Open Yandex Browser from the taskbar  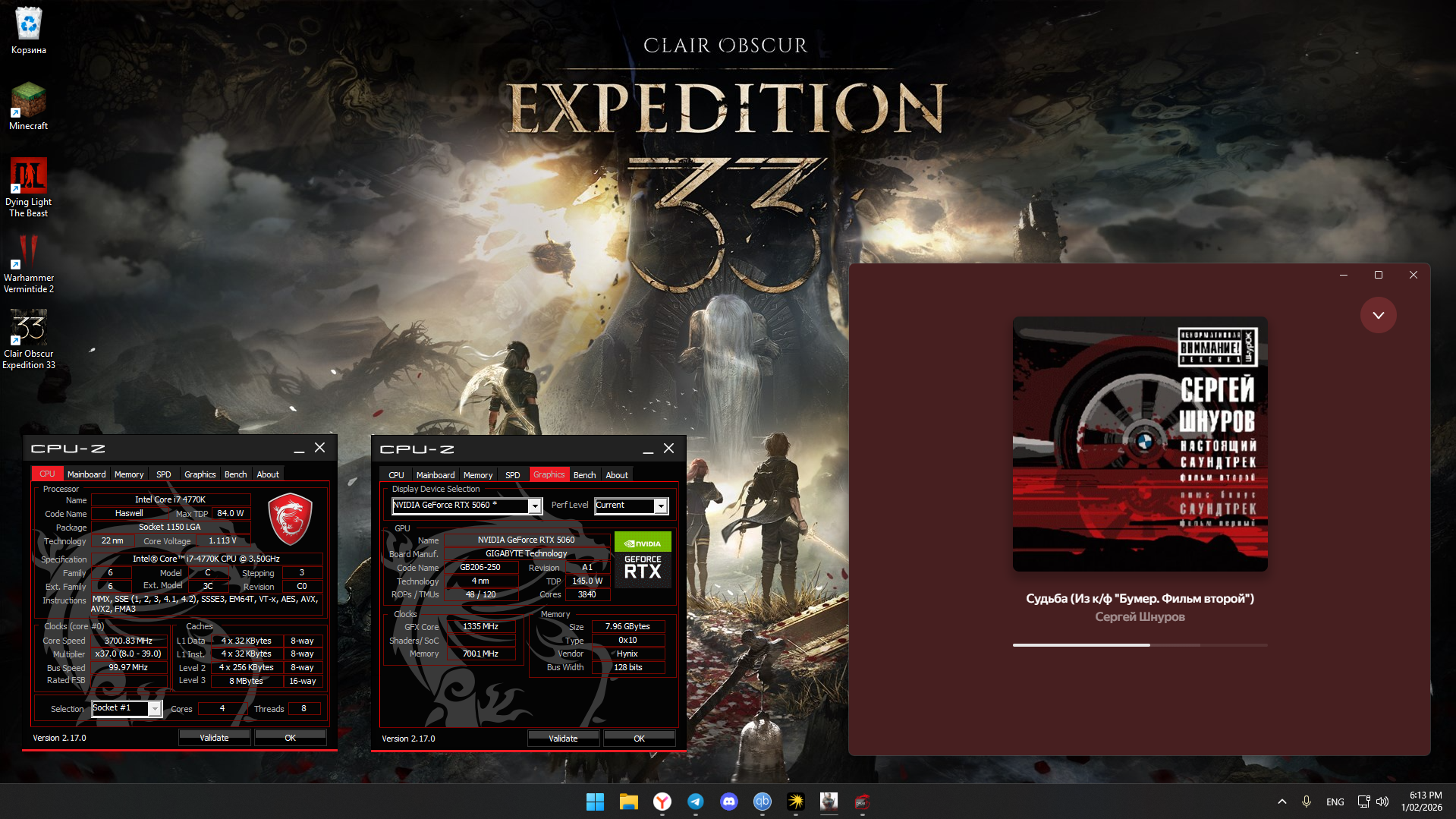coord(662,802)
